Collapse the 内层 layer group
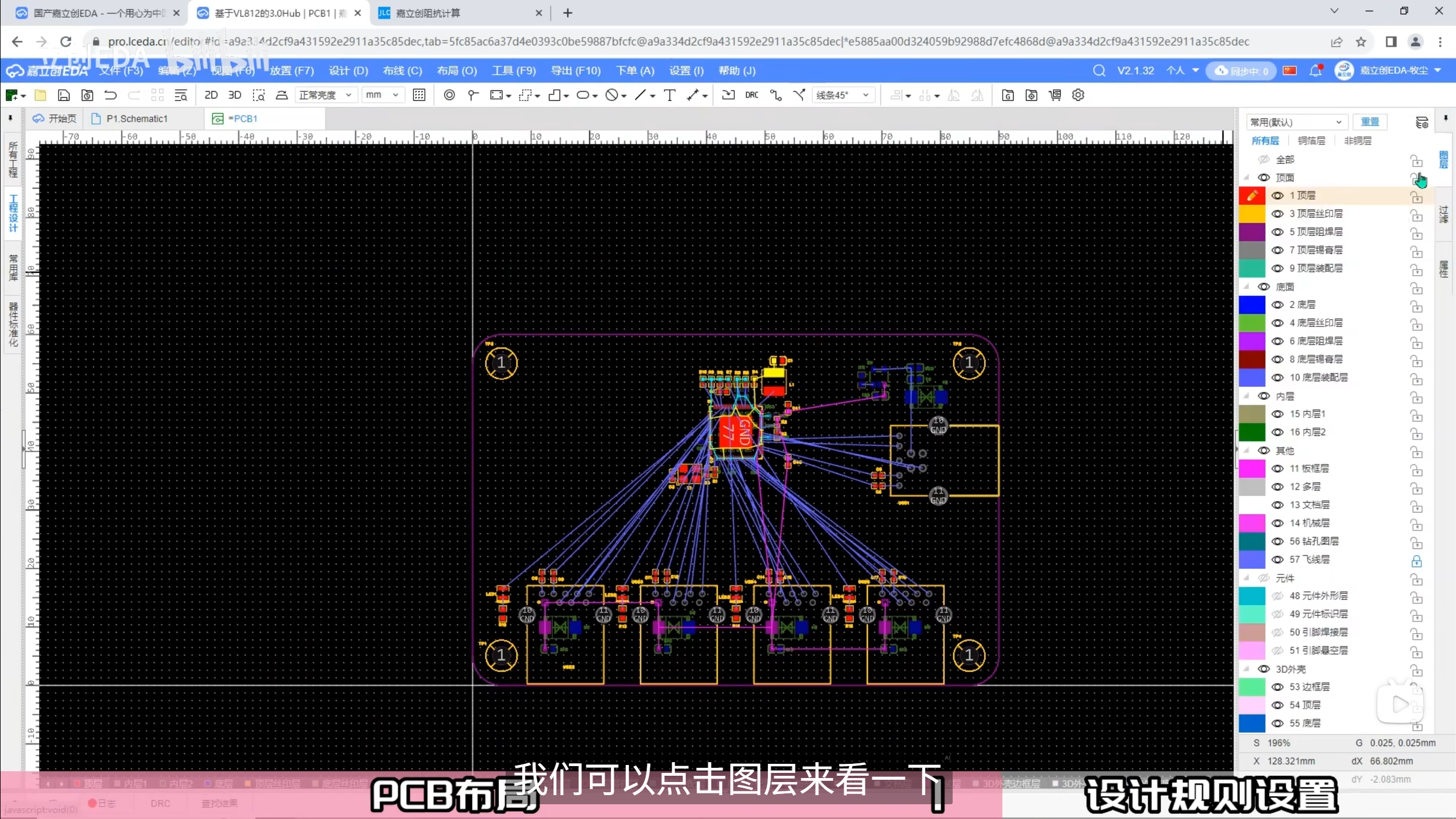 tap(1247, 396)
